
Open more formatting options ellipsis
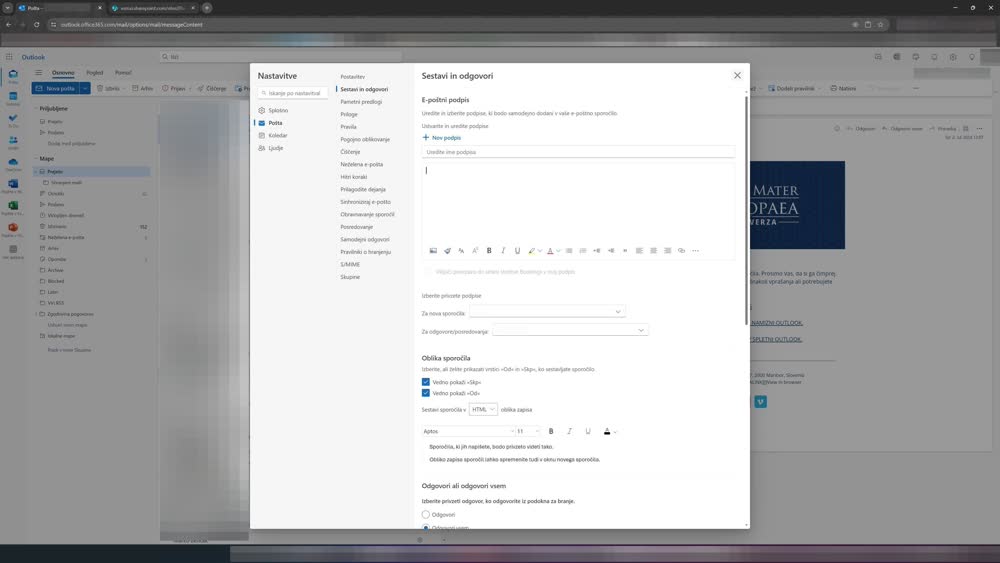pos(695,251)
